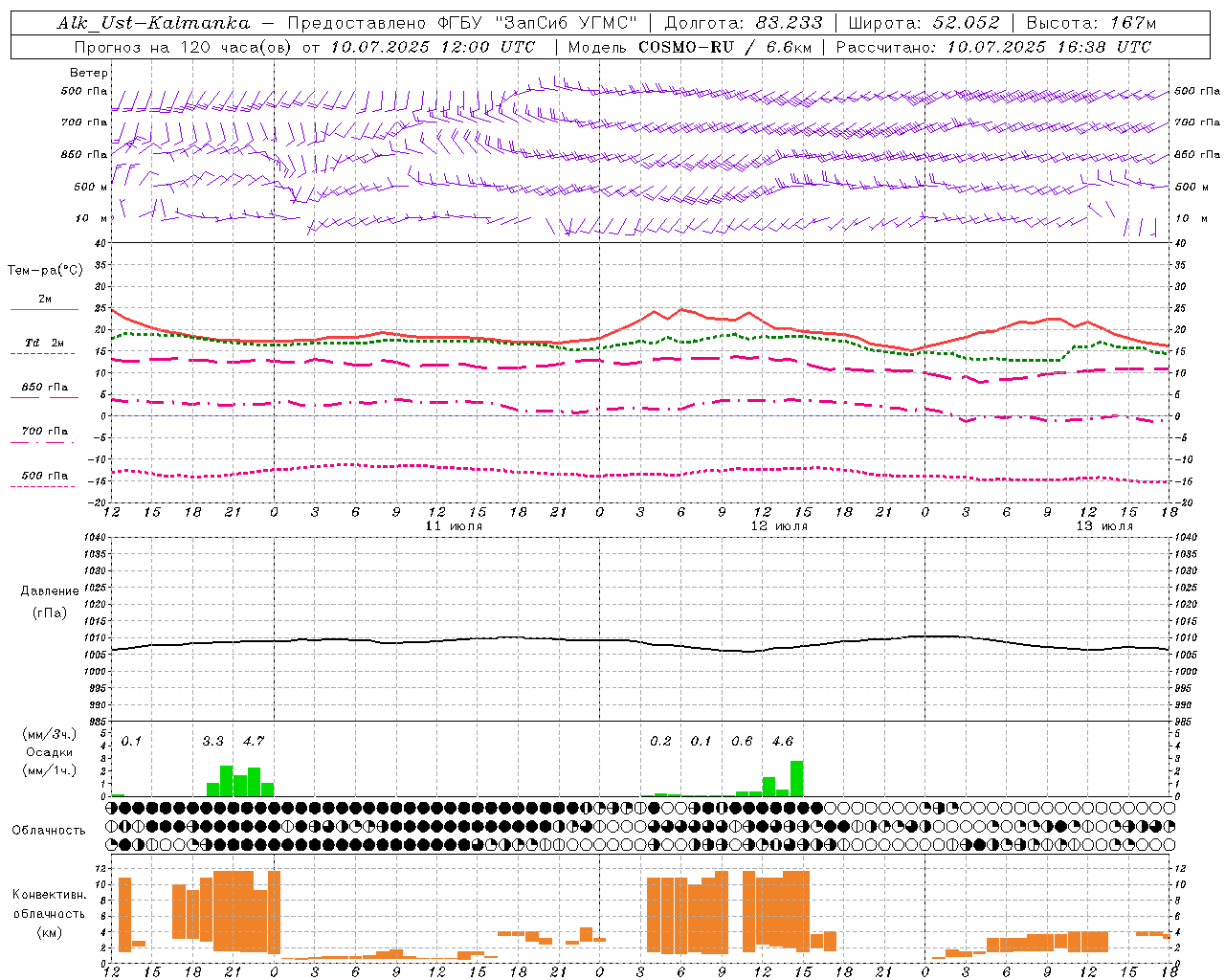
Task: Click the Давление pressure panel label
Action: click(50, 591)
